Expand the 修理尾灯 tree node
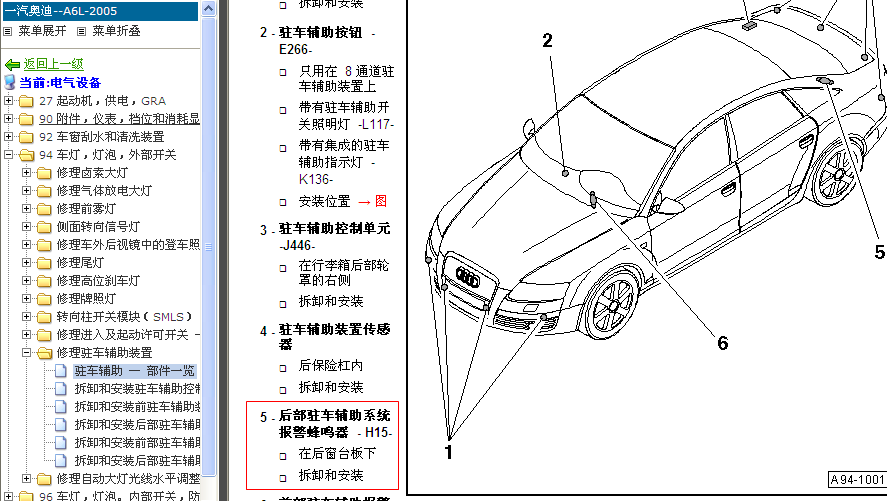Image resolution: width=887 pixels, height=501 pixels. pyautogui.click(x=27, y=262)
